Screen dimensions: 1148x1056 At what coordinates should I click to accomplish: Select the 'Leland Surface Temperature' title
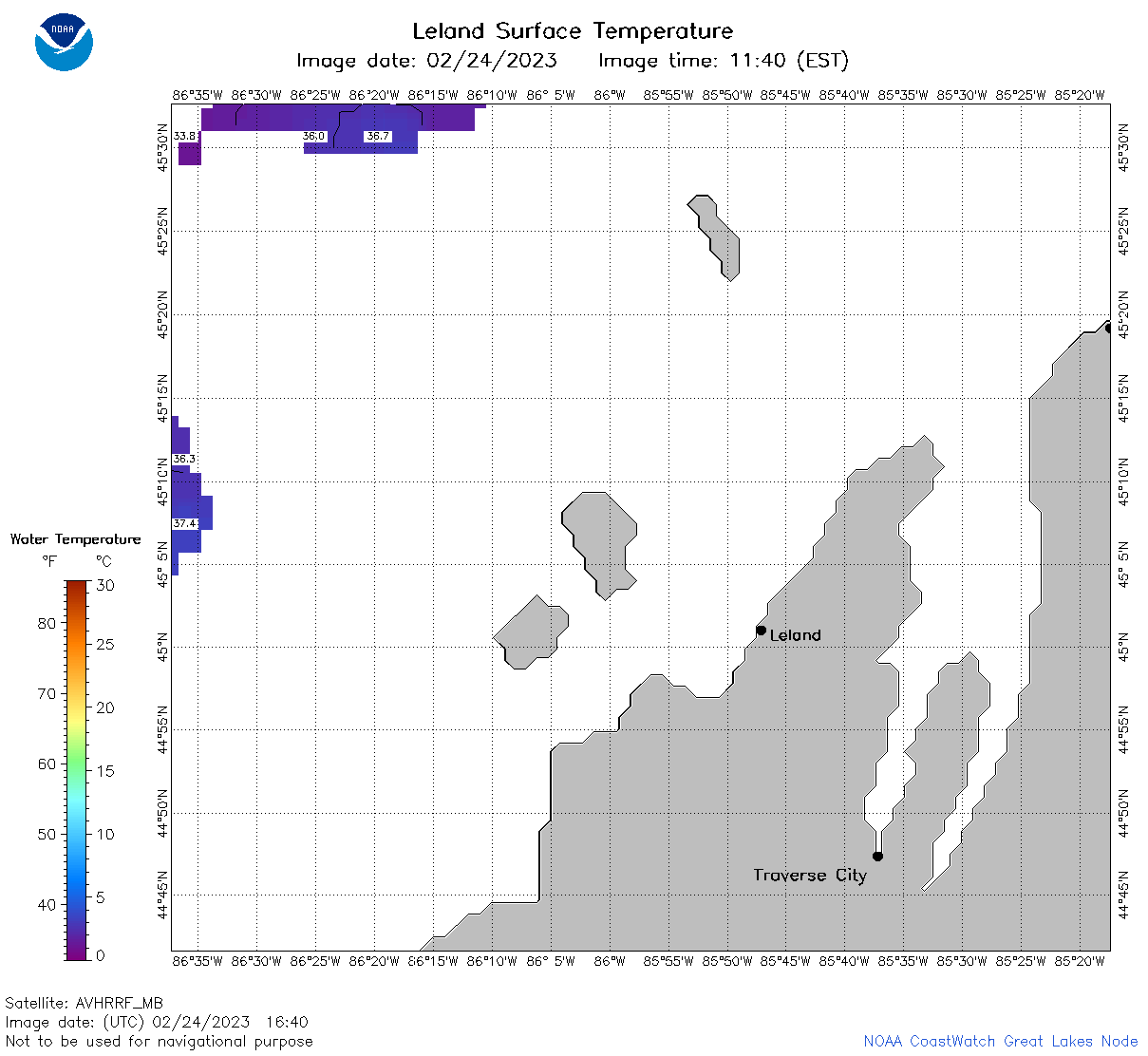pos(573,31)
